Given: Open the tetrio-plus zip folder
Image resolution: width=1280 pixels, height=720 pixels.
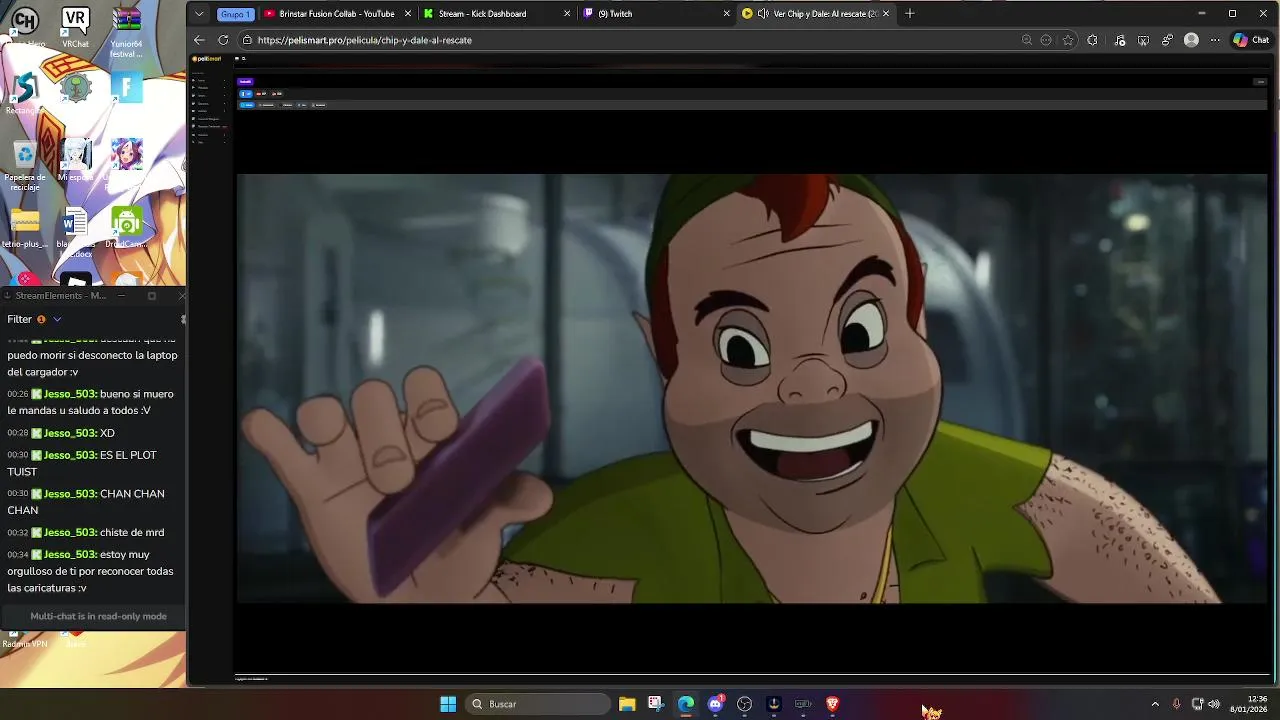Looking at the screenshot, I should click(x=24, y=228).
